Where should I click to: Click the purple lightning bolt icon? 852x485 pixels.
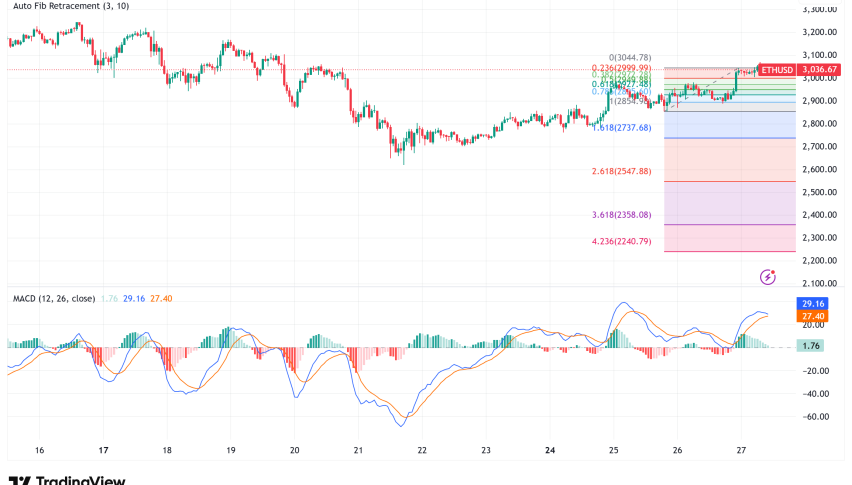point(768,277)
